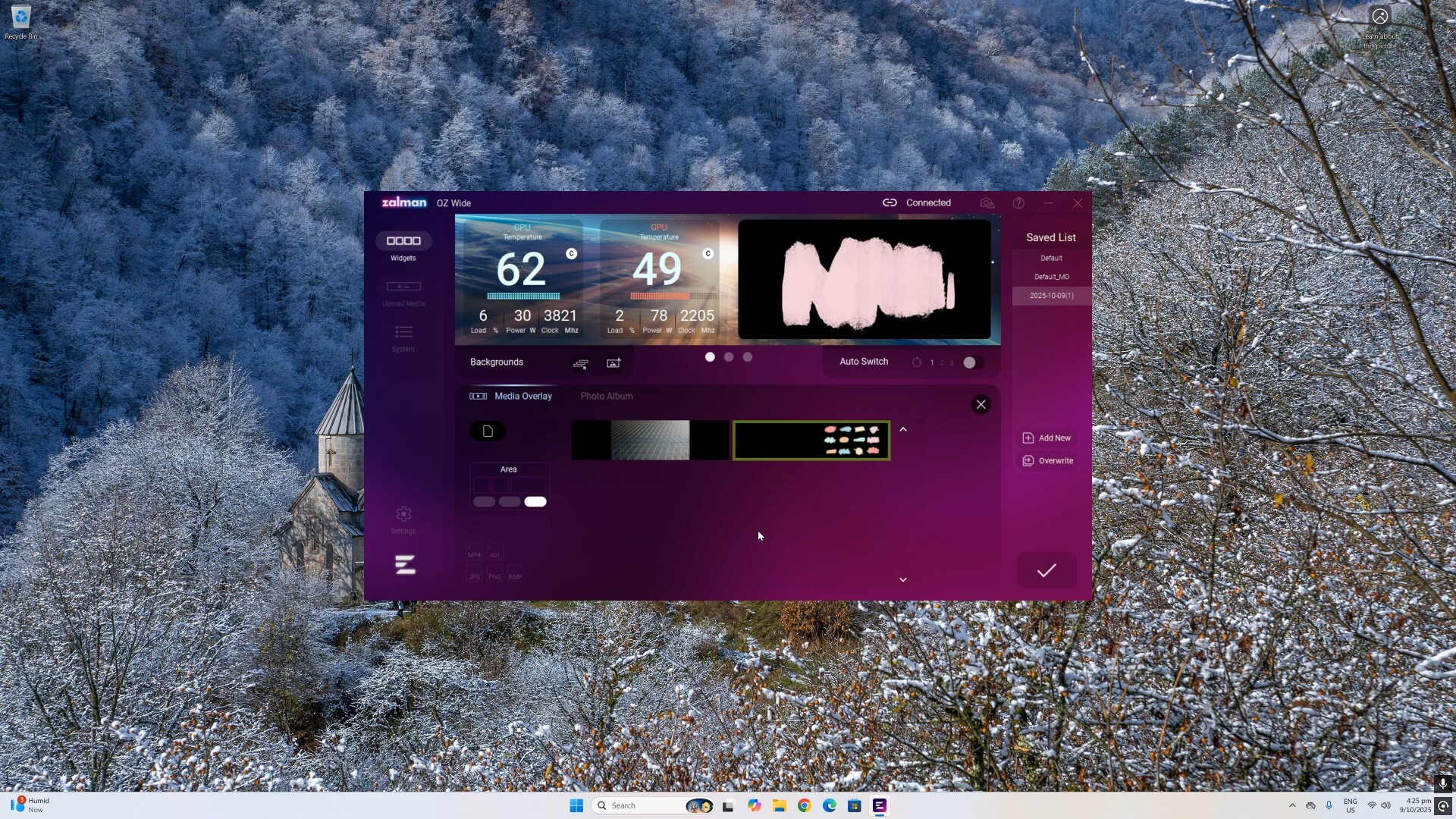The image size is (1456, 819).
Task: Click Overwrite button
Action: coord(1048,461)
